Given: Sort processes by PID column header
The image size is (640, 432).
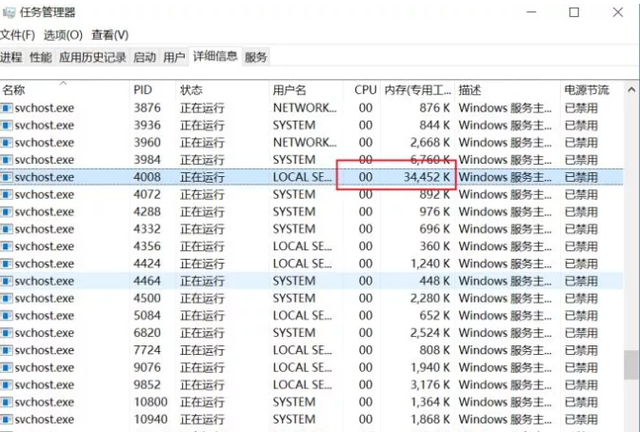Looking at the screenshot, I should click(x=143, y=90).
